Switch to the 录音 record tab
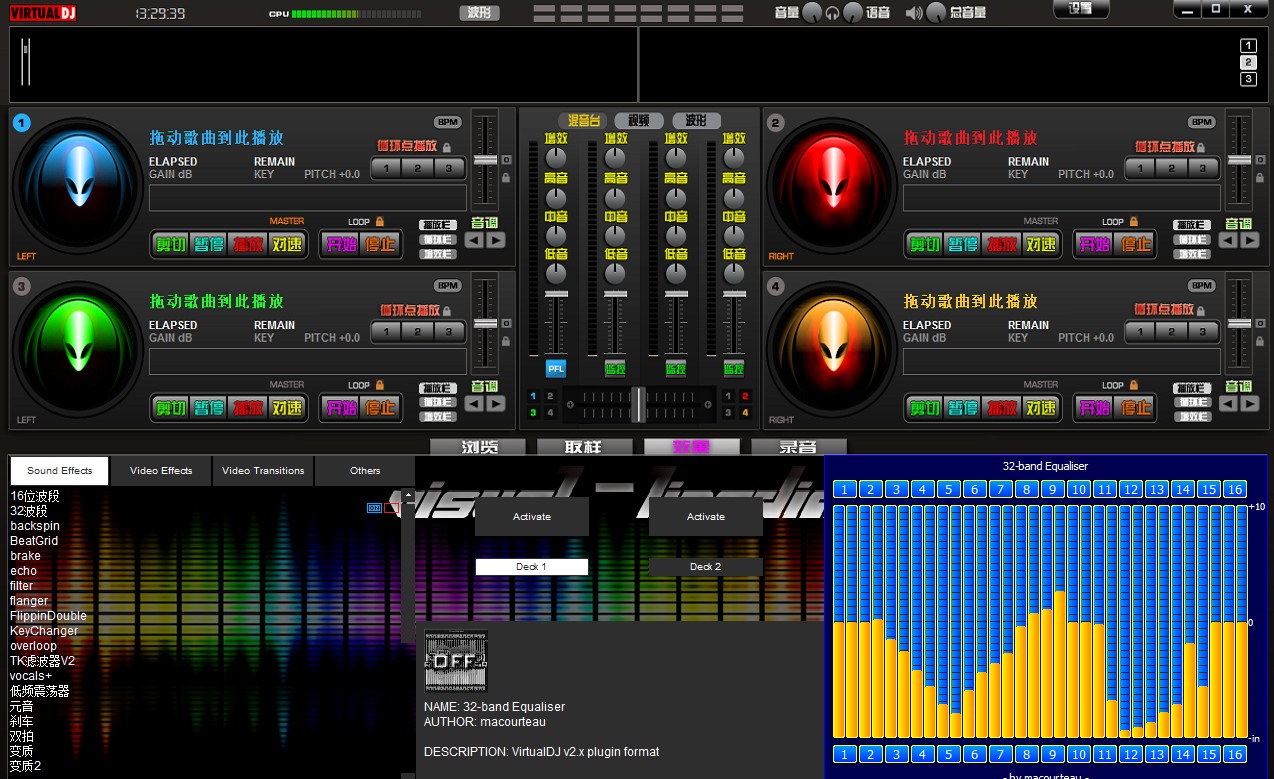This screenshot has width=1274, height=779. click(x=797, y=447)
